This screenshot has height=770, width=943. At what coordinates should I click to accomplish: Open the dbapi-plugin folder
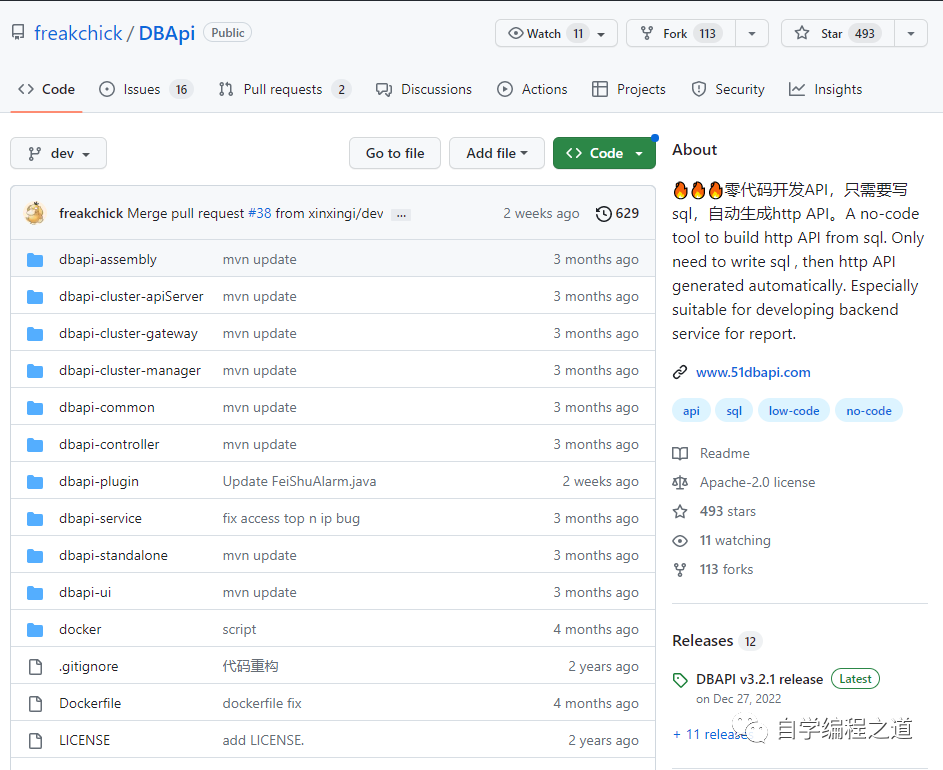pos(99,481)
